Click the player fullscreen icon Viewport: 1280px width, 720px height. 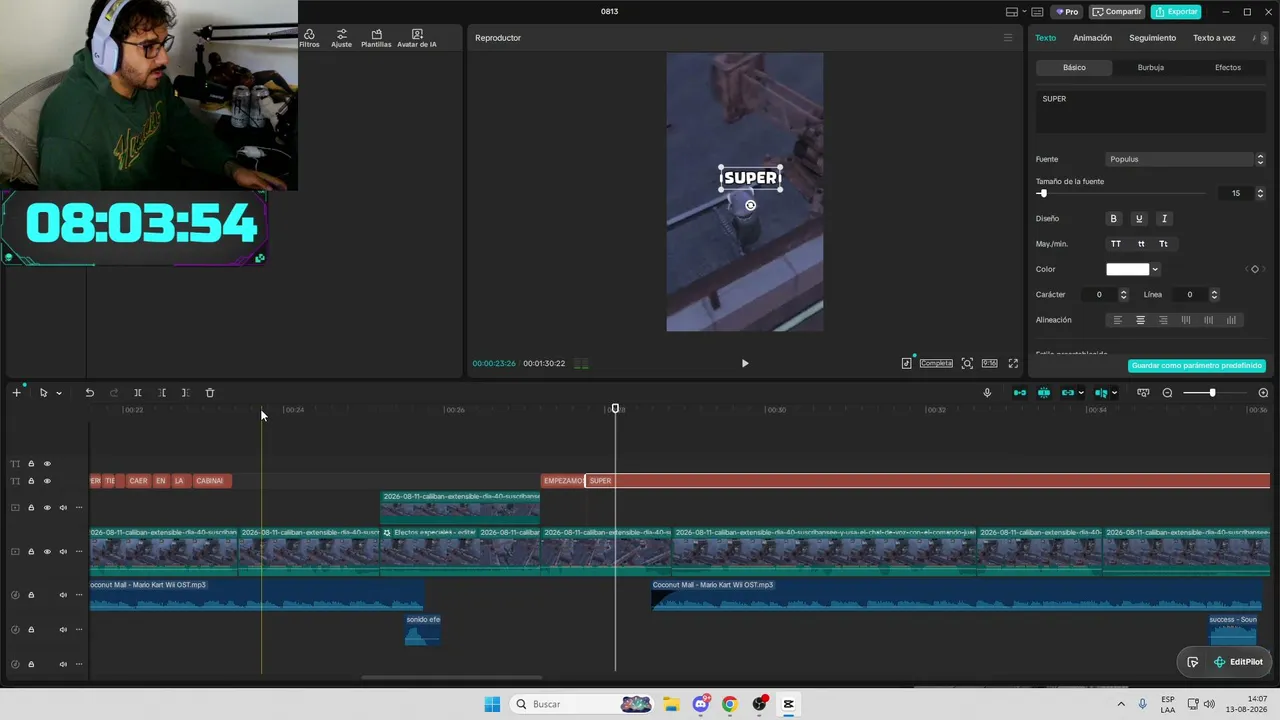tap(1013, 363)
